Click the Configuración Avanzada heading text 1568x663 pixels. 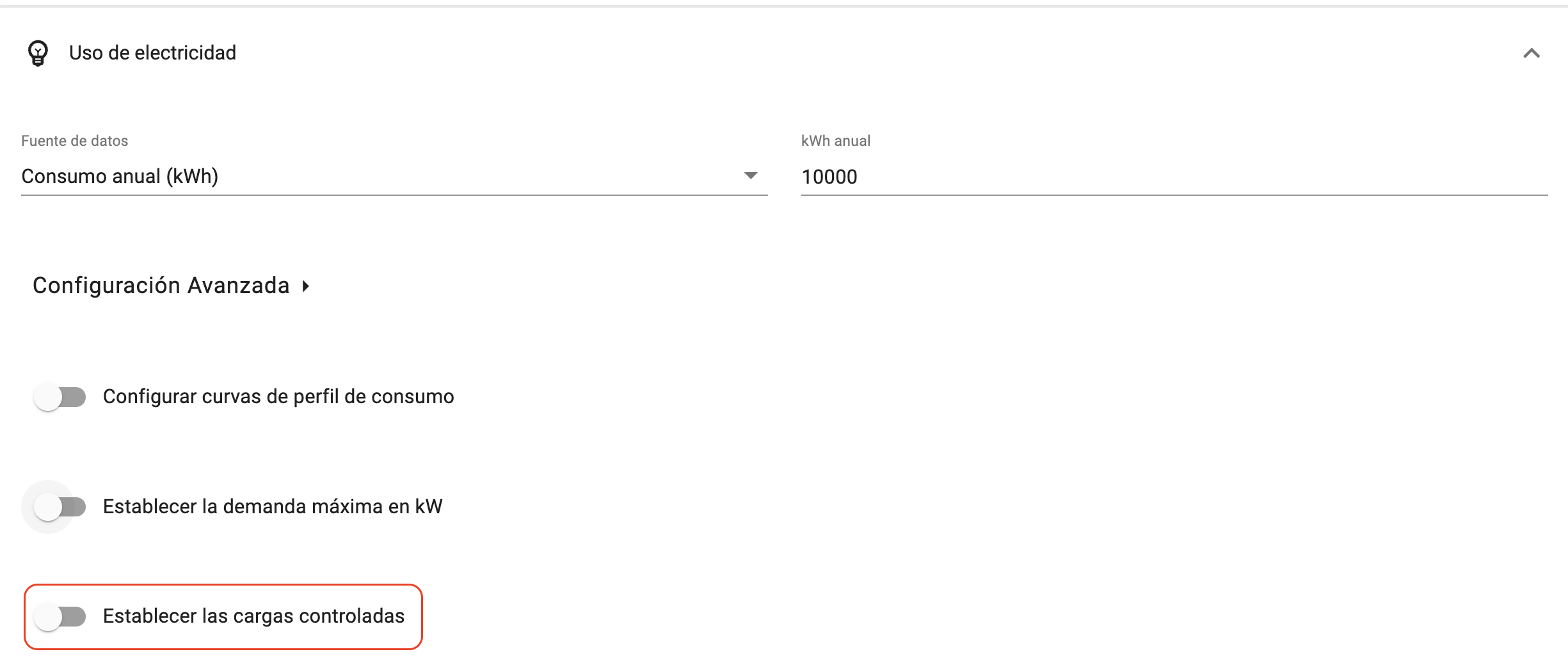coord(161,285)
